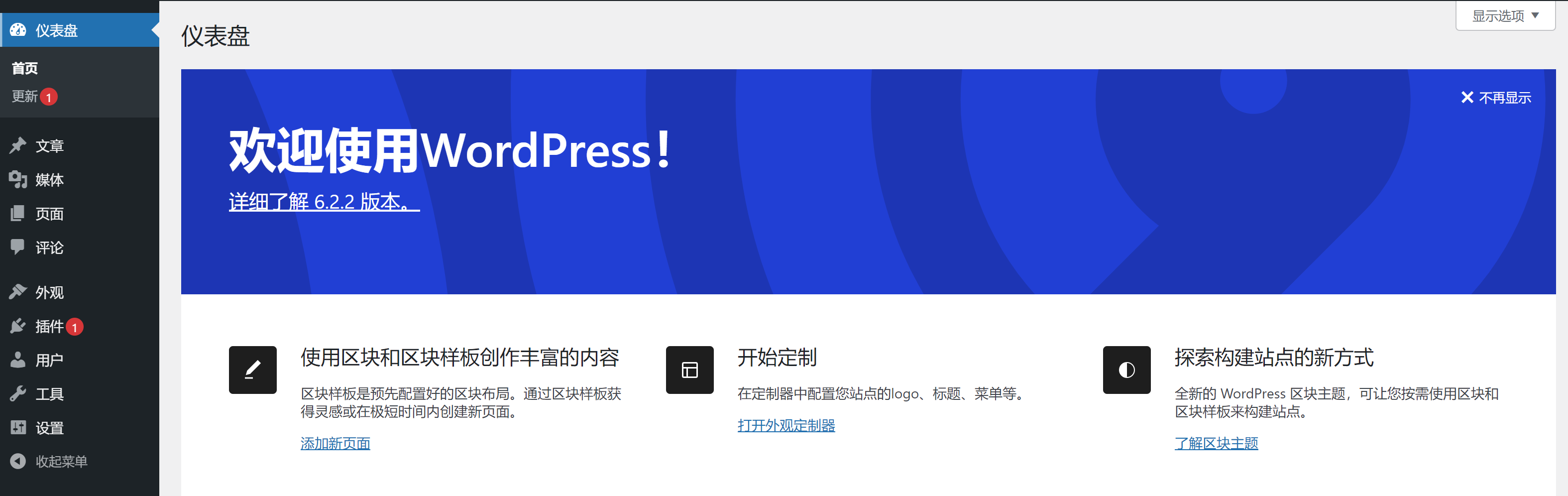Screen dimensions: 1568x496
Task: Click the X icon next to 不再显示
Action: click(1467, 98)
